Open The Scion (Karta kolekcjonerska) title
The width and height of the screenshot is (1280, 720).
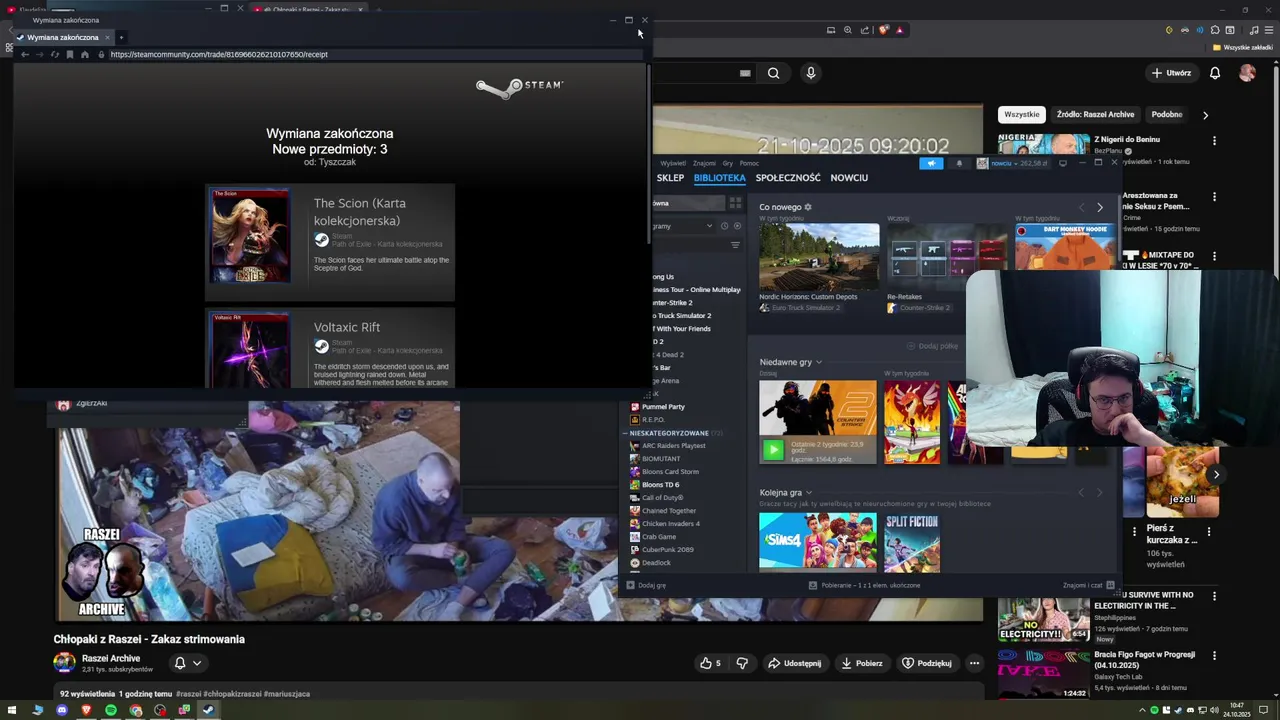[x=359, y=212]
